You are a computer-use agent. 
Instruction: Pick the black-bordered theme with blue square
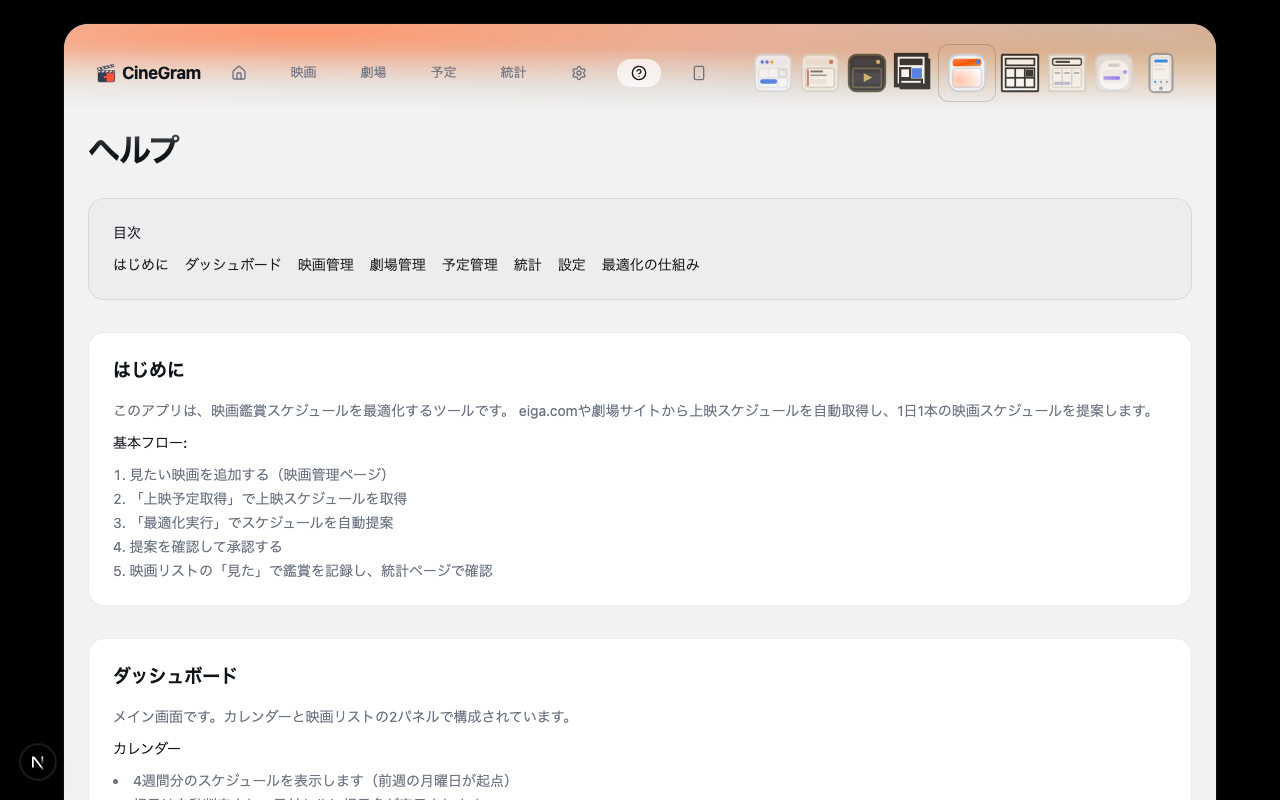[912, 72]
